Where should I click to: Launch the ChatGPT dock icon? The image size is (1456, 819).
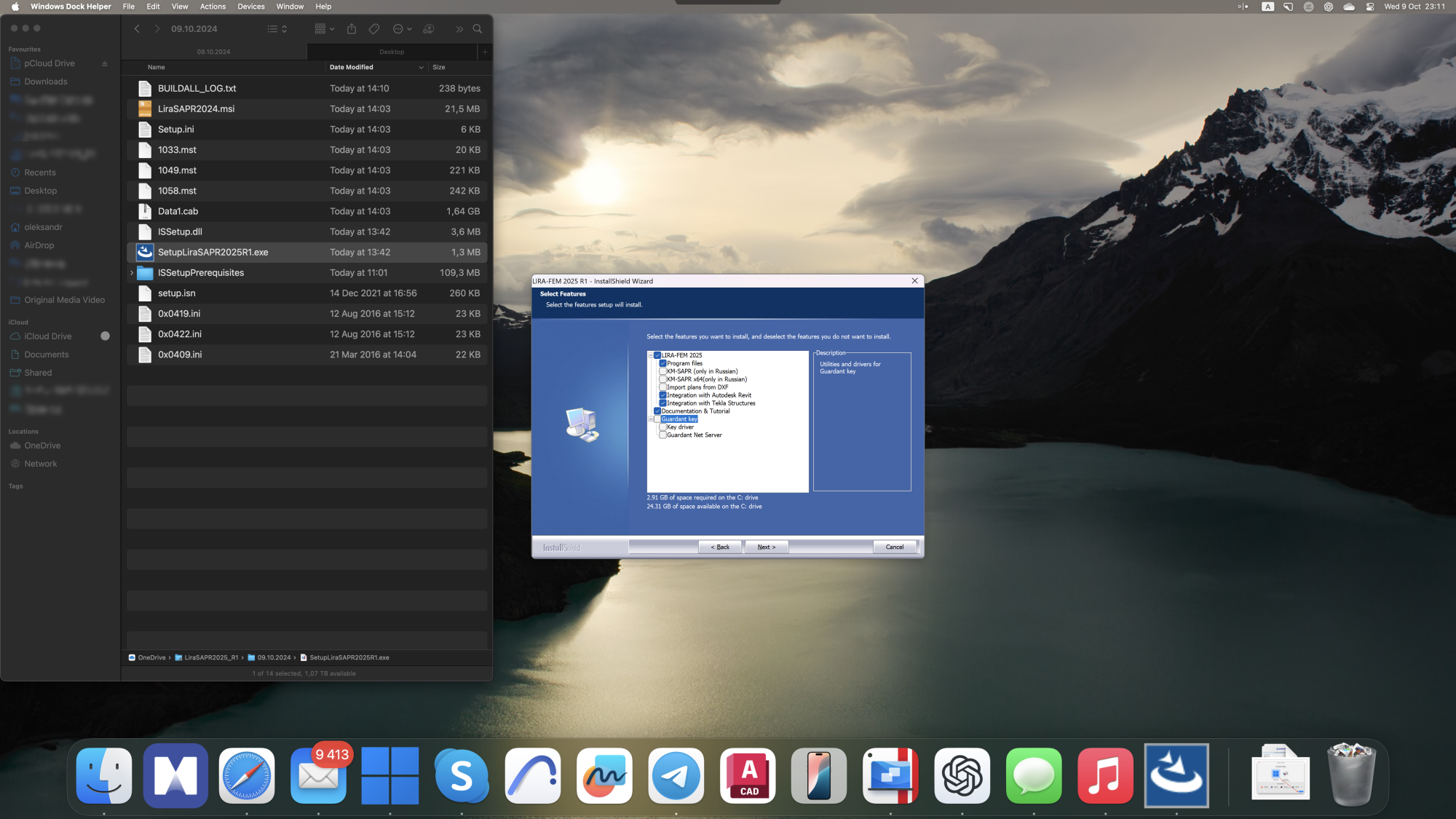(962, 776)
